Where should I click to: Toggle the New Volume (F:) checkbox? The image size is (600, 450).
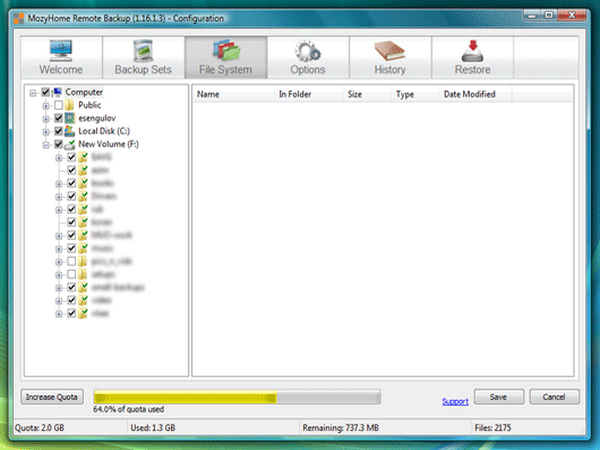(58, 144)
